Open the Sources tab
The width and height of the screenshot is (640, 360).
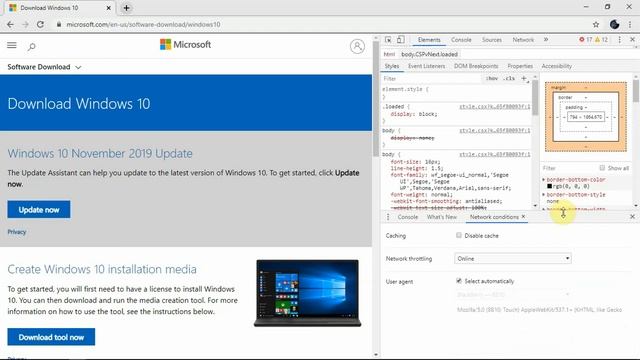coord(491,40)
